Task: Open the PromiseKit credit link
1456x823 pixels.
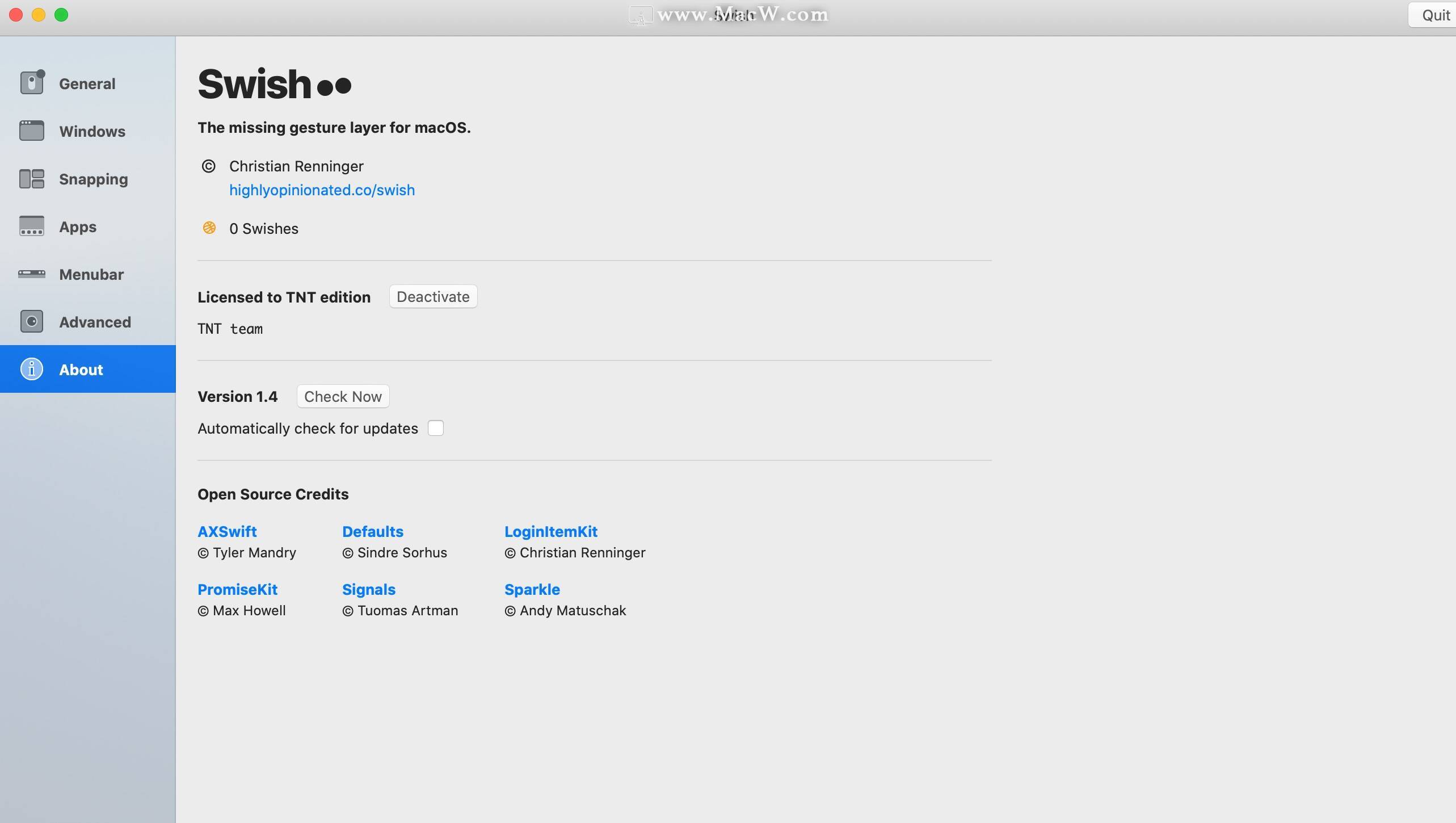Action: tap(237, 590)
